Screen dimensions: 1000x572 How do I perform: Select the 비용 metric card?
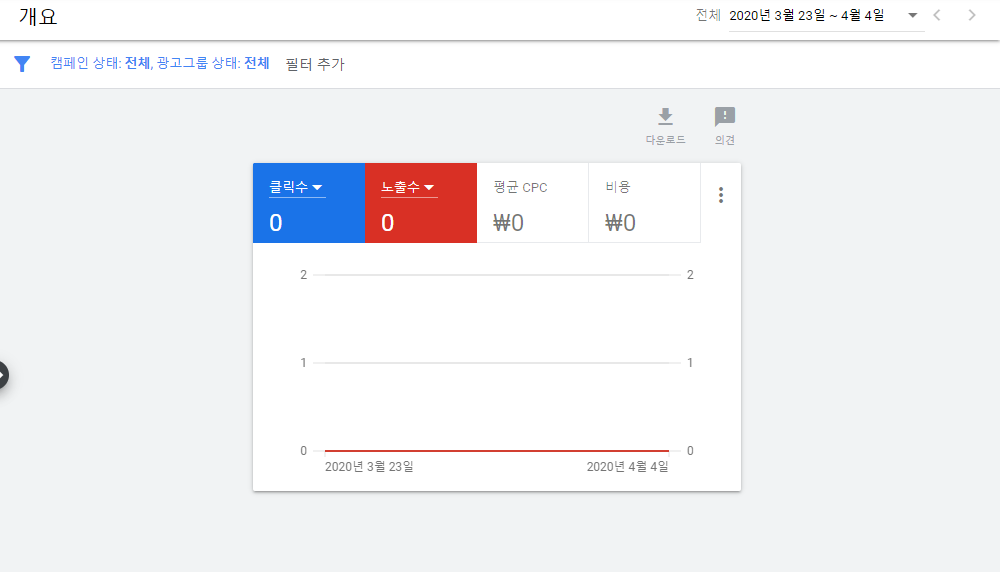[x=644, y=203]
